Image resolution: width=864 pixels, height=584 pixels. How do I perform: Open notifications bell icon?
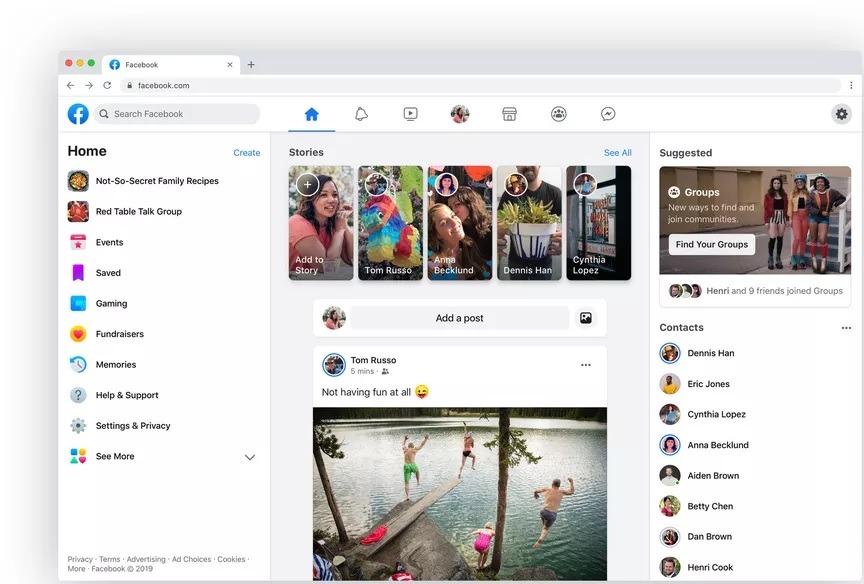361,114
